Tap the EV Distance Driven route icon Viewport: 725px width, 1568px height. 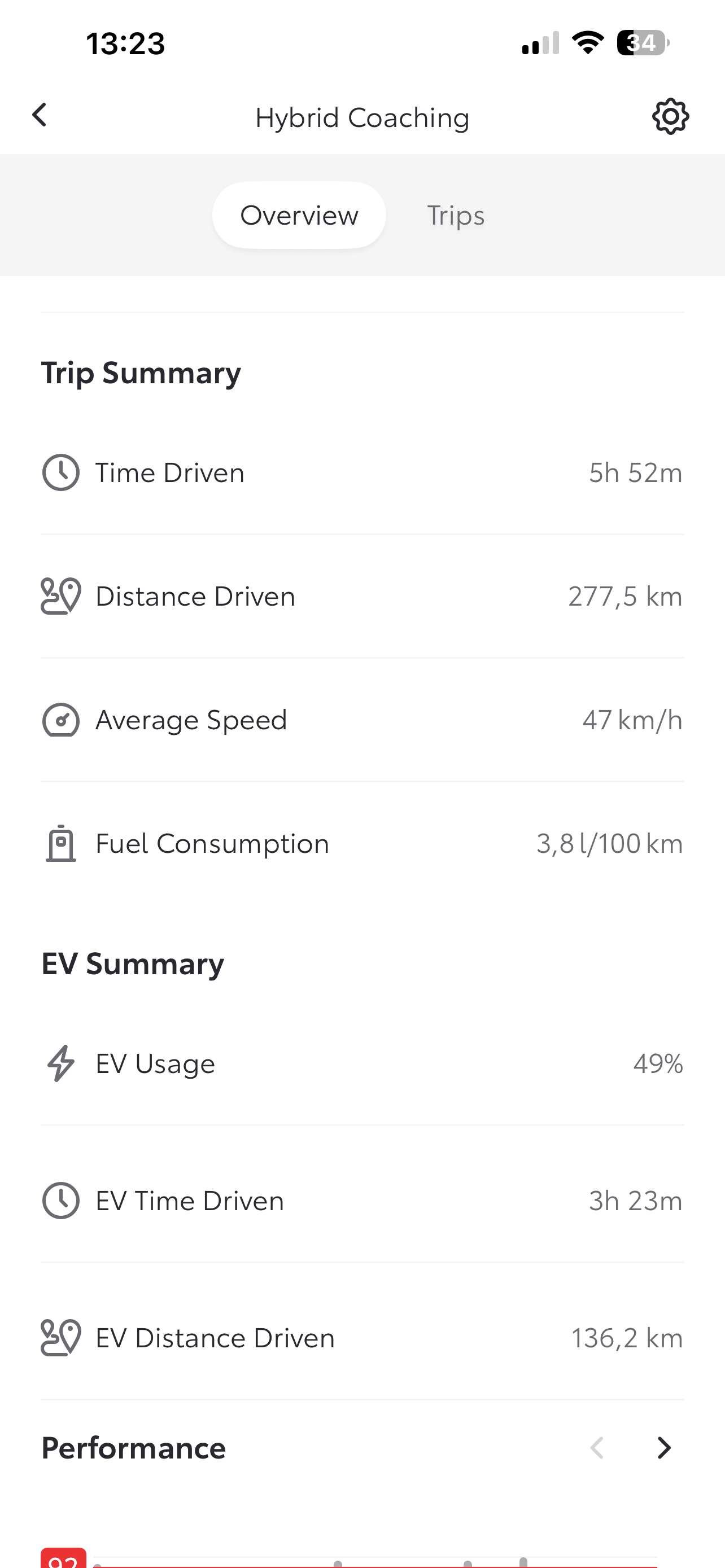click(x=61, y=1338)
